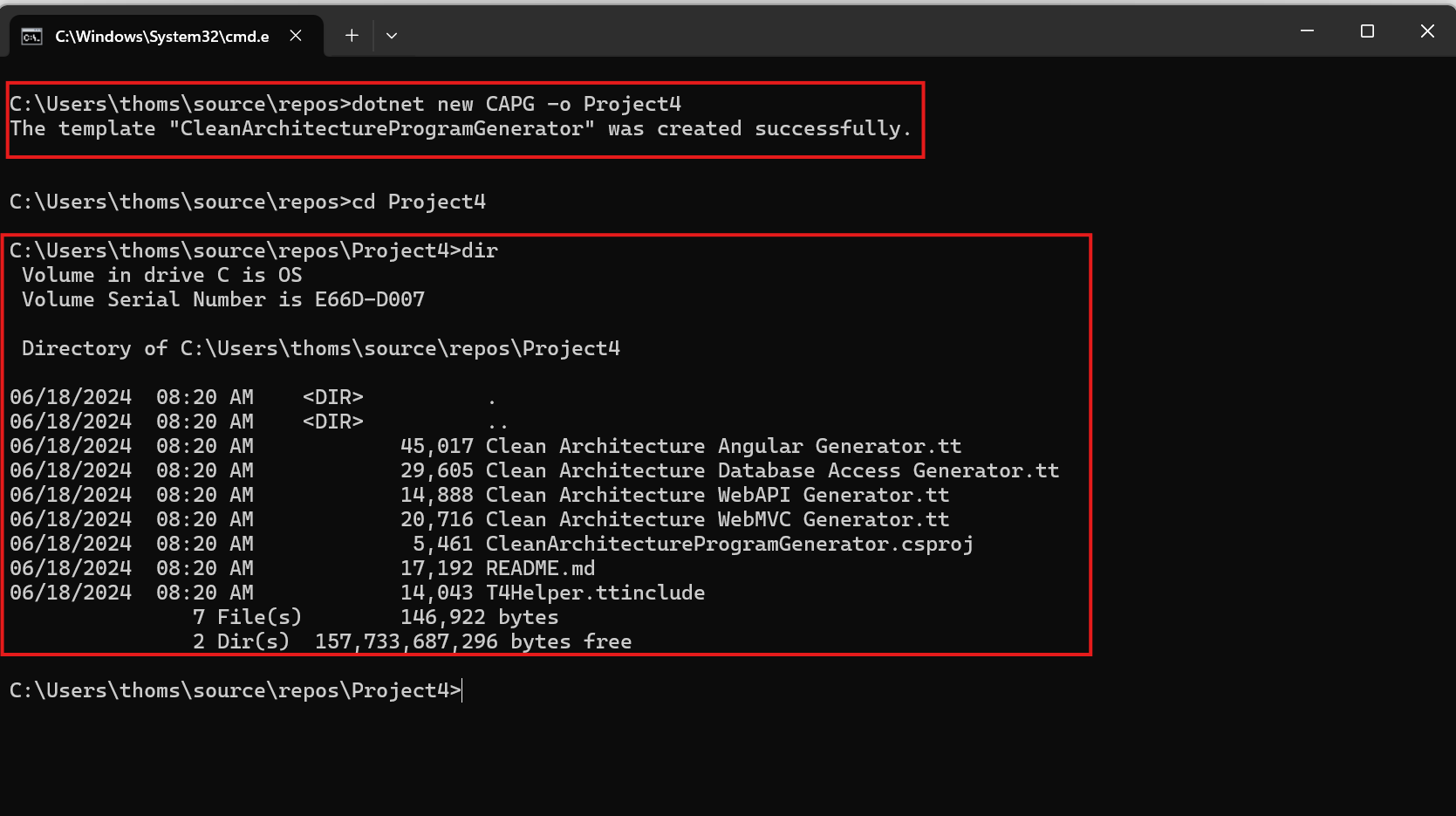Open a new terminal tab
The width and height of the screenshot is (1456, 816).
(x=352, y=36)
